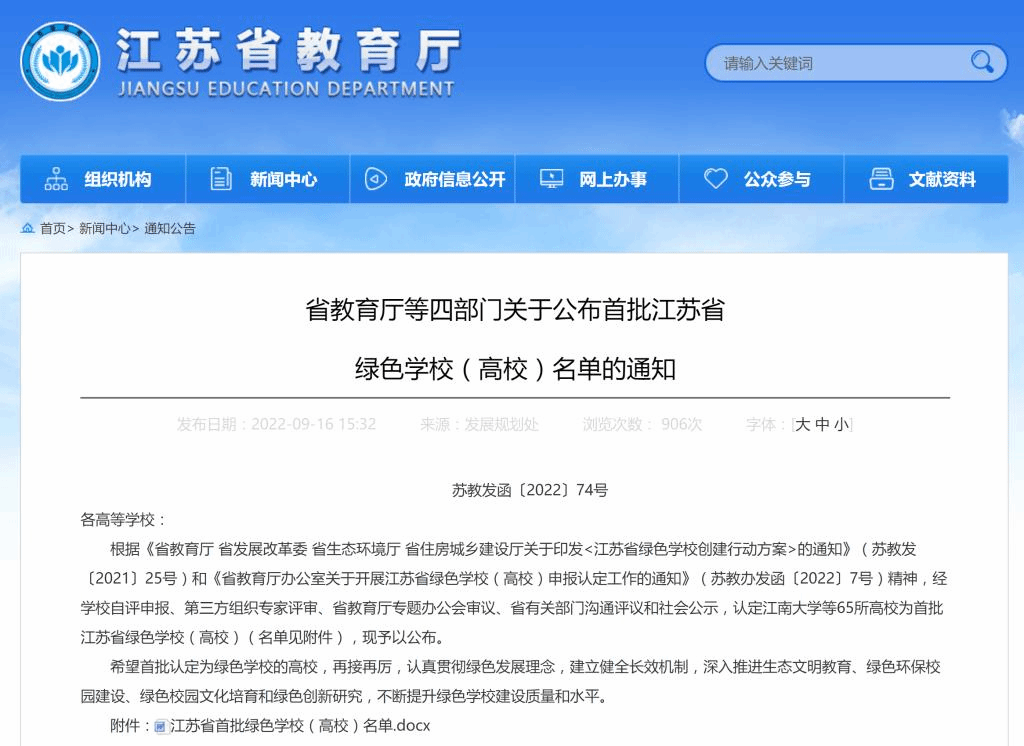Open the 组织机构 menu item
This screenshot has width=1024, height=746.
point(117,180)
